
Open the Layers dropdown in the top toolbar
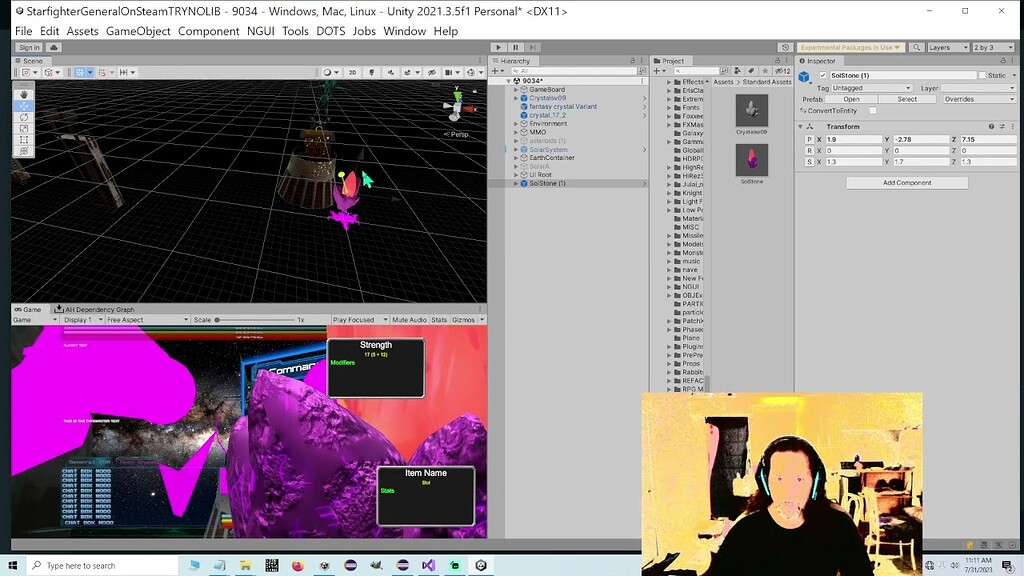948,47
